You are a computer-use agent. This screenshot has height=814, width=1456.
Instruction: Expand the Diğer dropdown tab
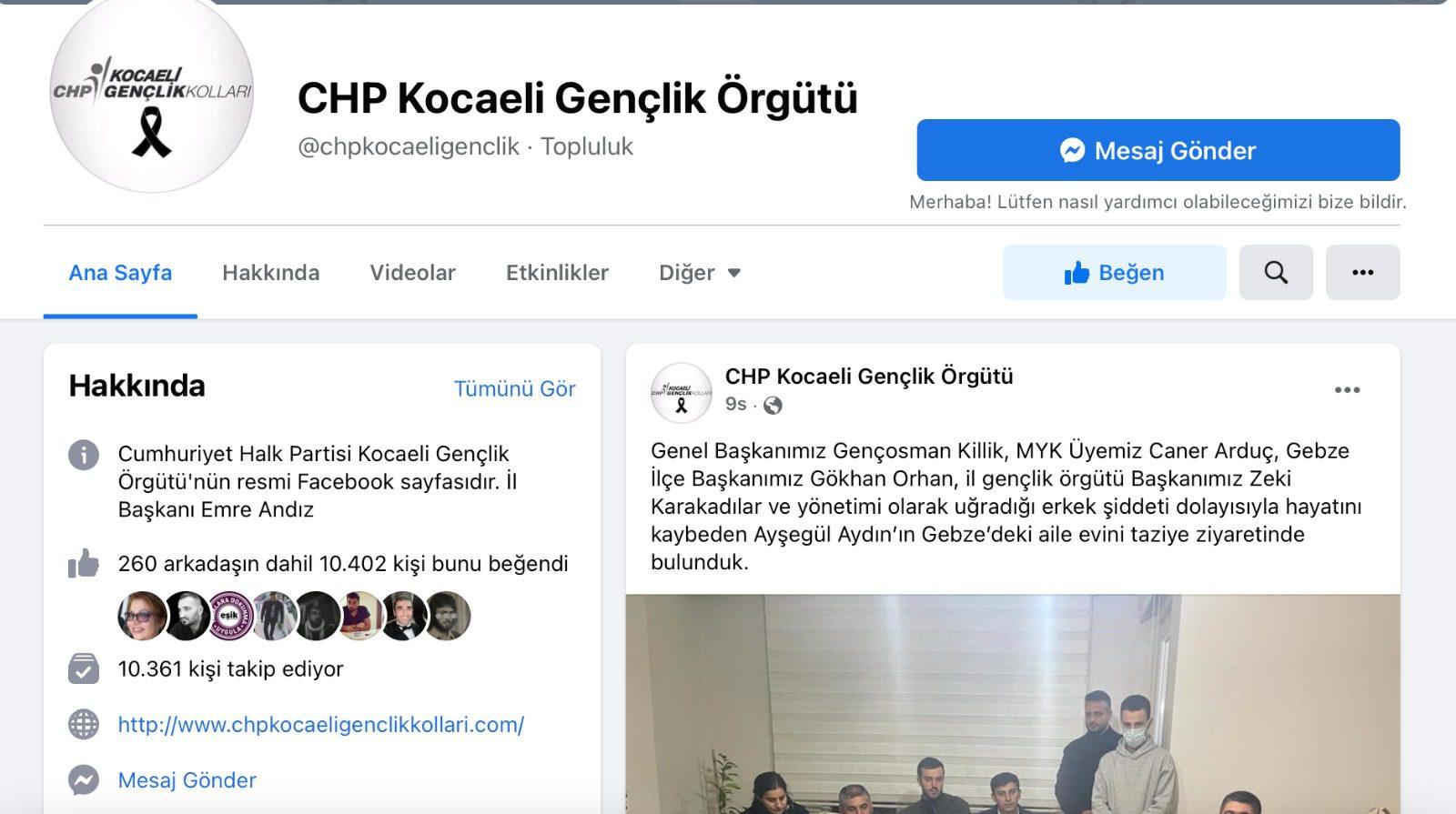point(700,272)
